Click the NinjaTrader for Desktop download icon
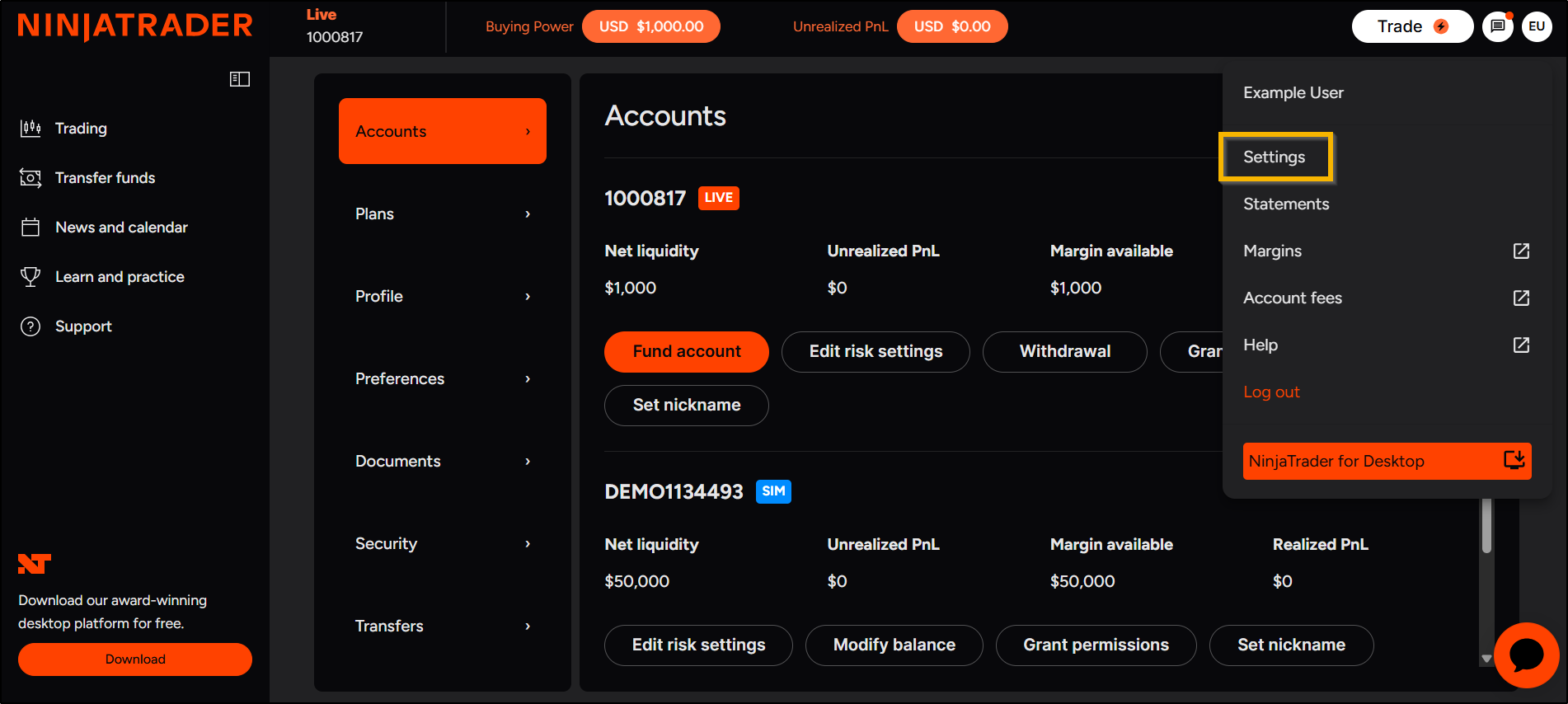The height and width of the screenshot is (704, 1568). (1514, 460)
